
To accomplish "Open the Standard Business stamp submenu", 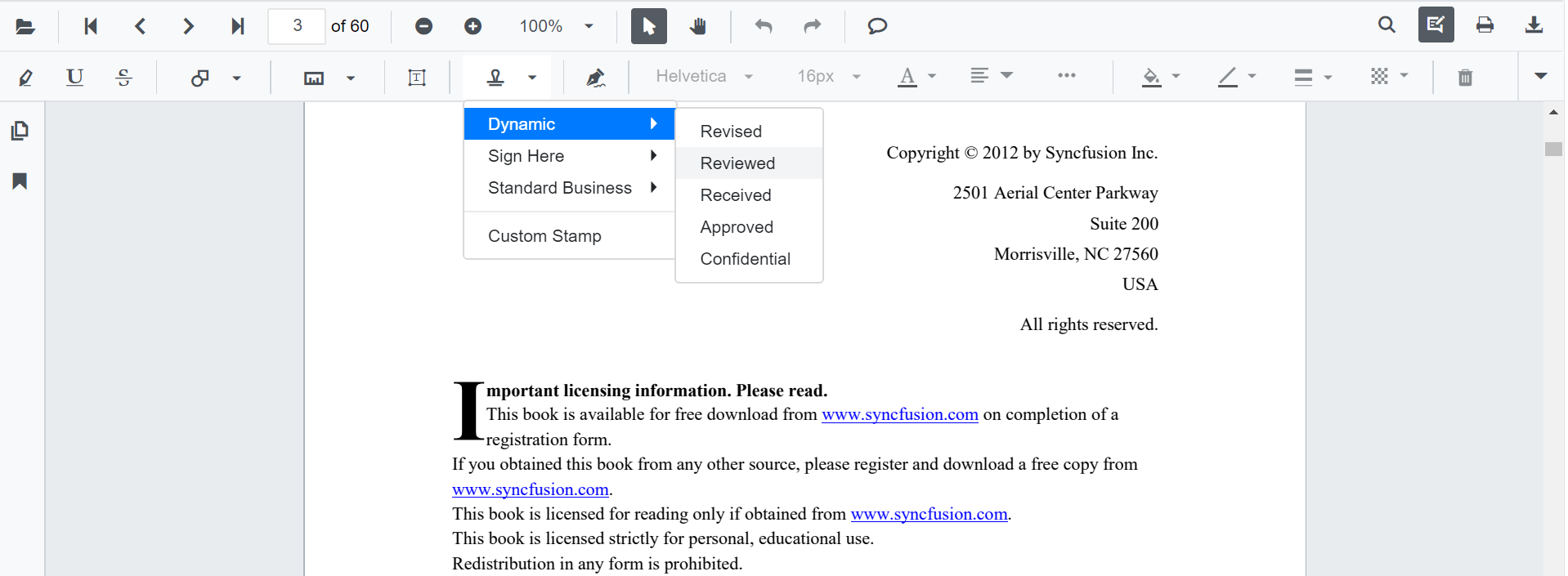I will (569, 188).
